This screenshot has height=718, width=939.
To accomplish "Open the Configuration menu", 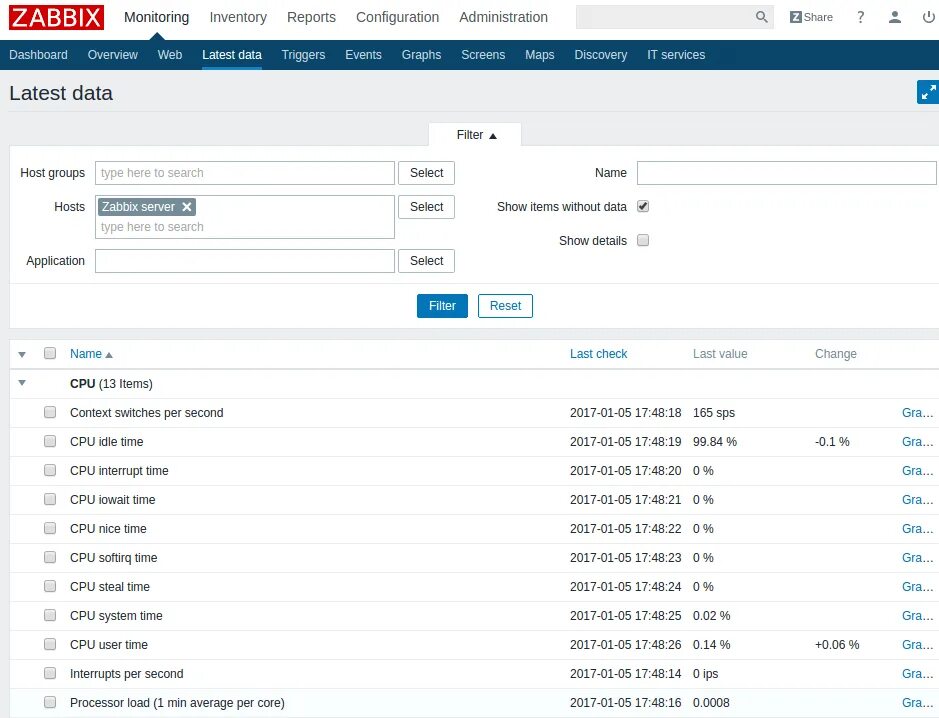I will [x=398, y=17].
